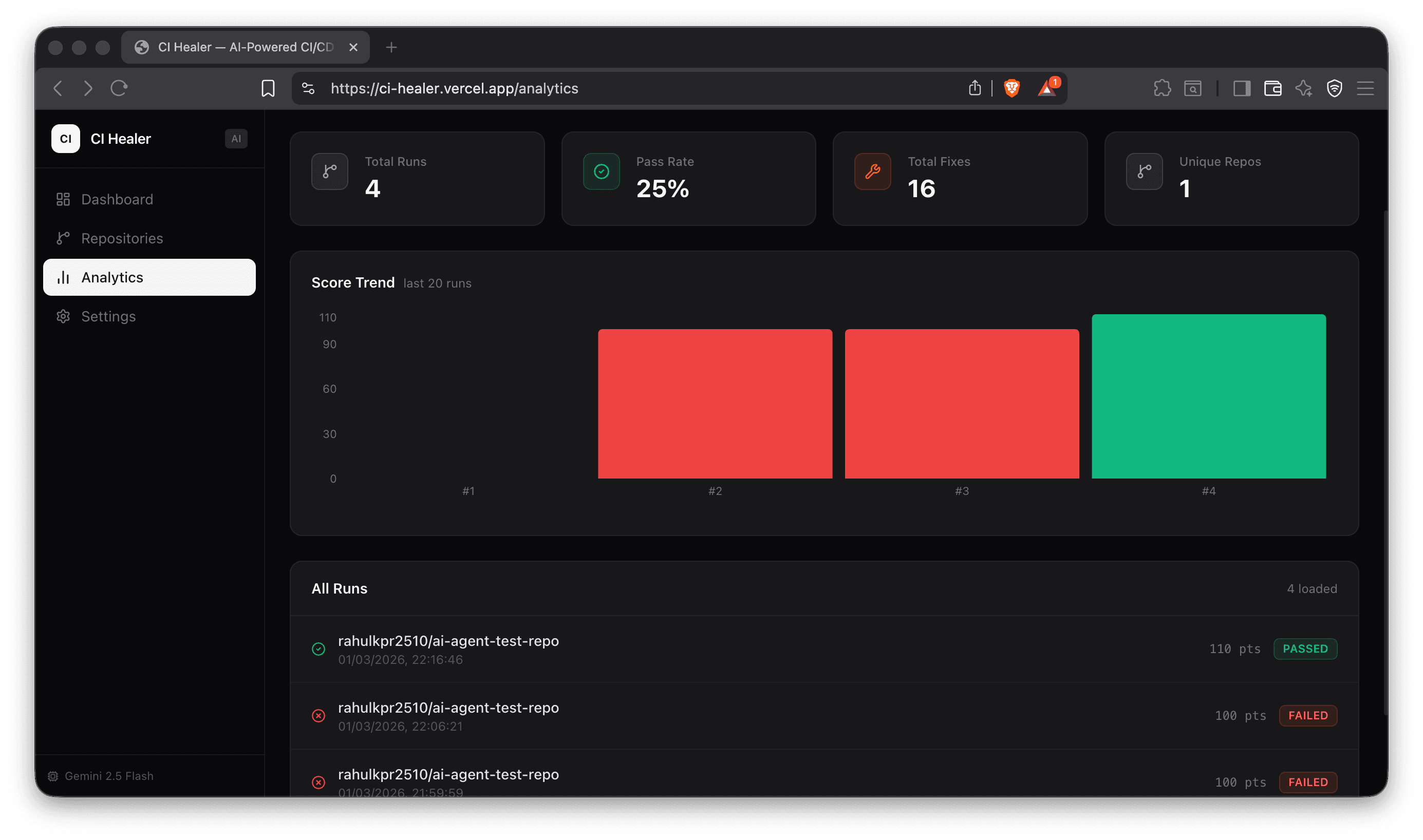Open the rahulkpr2510/ai-agent-test-repo run link
1423x840 pixels.
tap(448, 641)
